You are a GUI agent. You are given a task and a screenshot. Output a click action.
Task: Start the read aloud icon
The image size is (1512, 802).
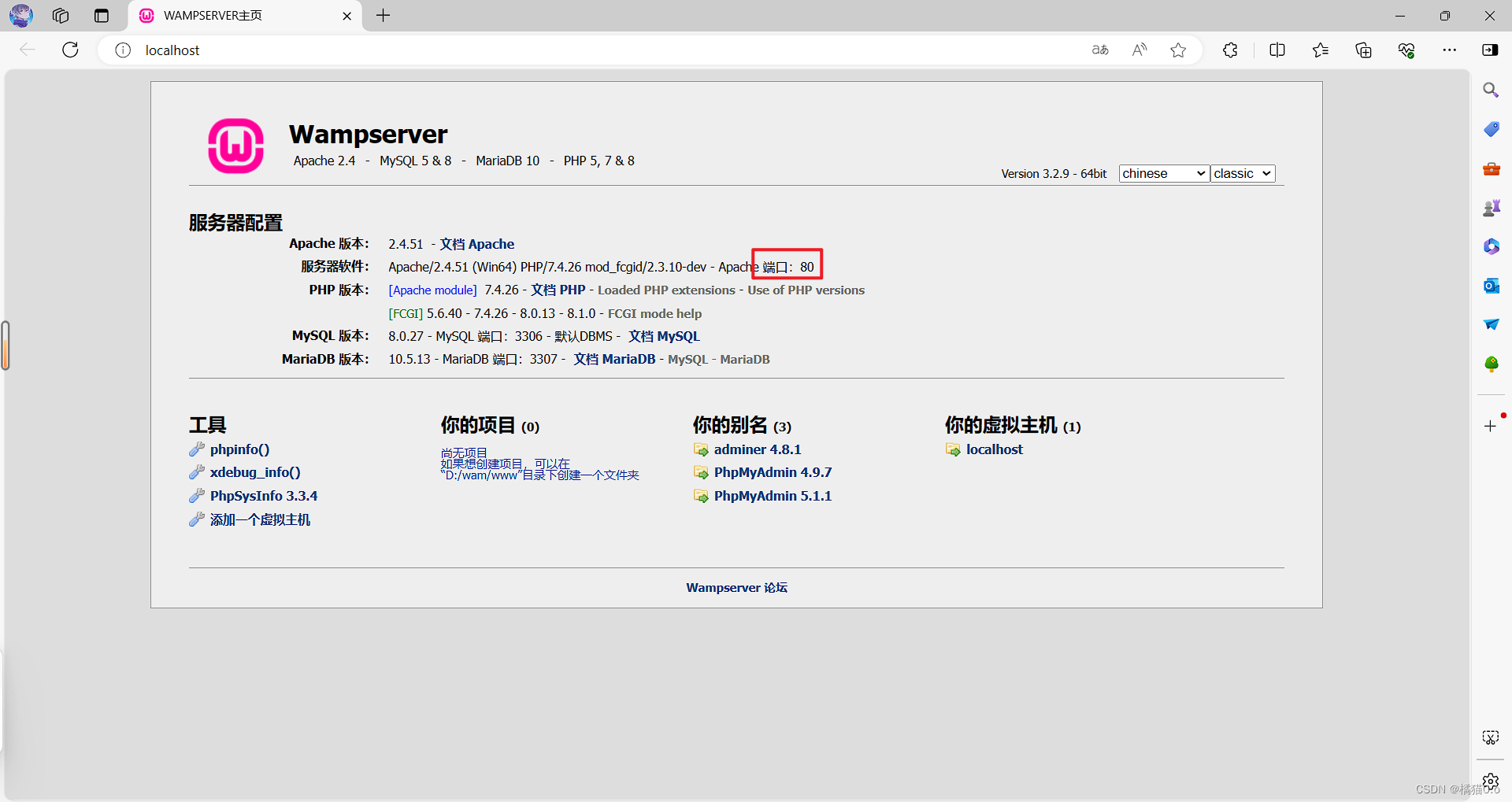point(1140,50)
